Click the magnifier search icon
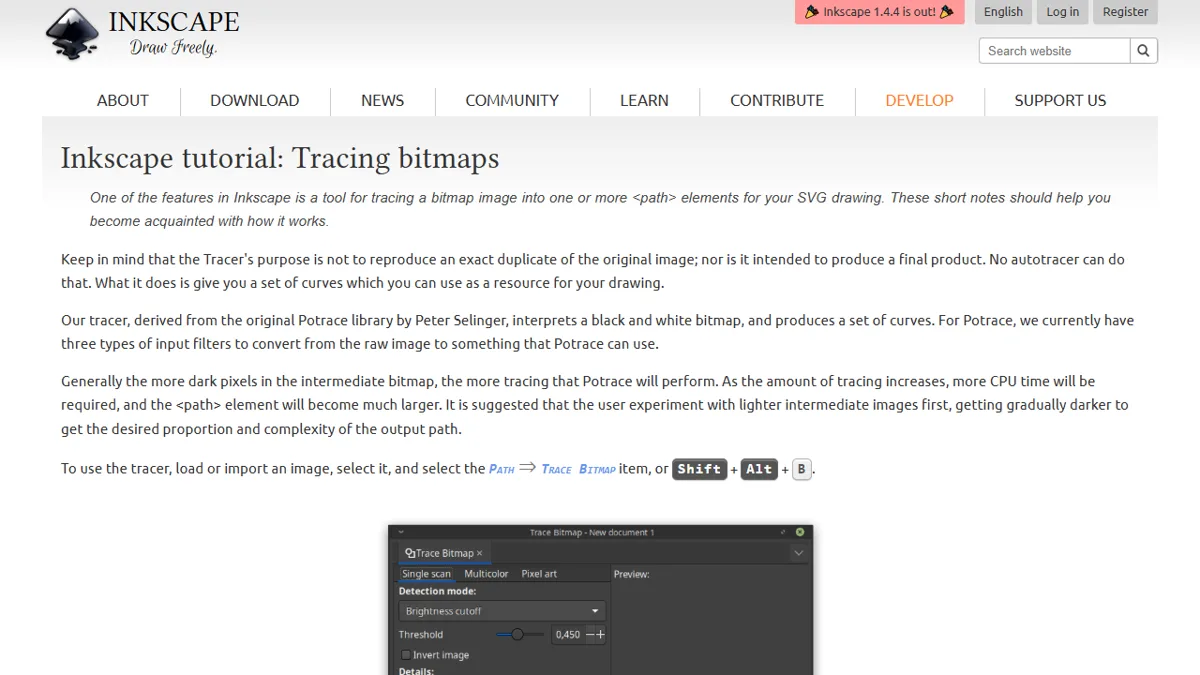The image size is (1200, 675). [1144, 51]
